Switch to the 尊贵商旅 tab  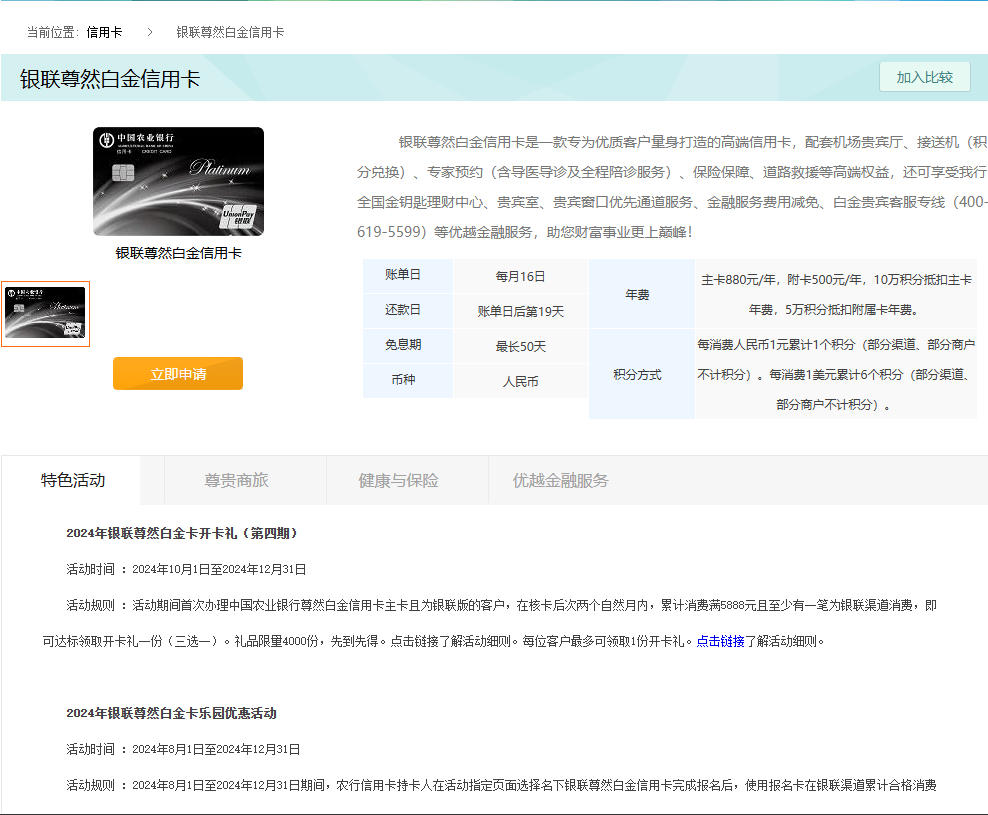(236, 480)
